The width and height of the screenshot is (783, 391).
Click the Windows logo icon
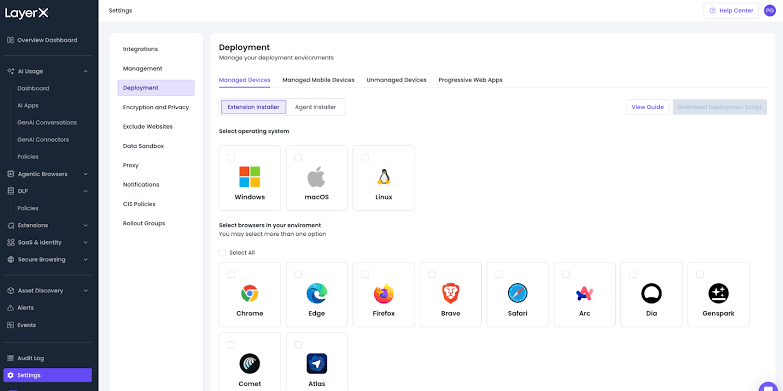(250, 177)
